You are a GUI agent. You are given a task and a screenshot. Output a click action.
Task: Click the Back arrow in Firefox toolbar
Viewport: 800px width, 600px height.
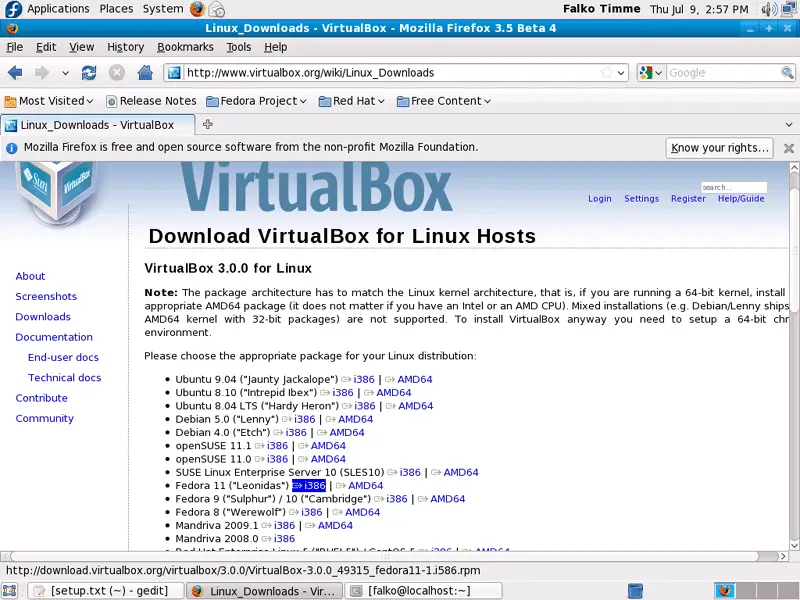(15, 73)
